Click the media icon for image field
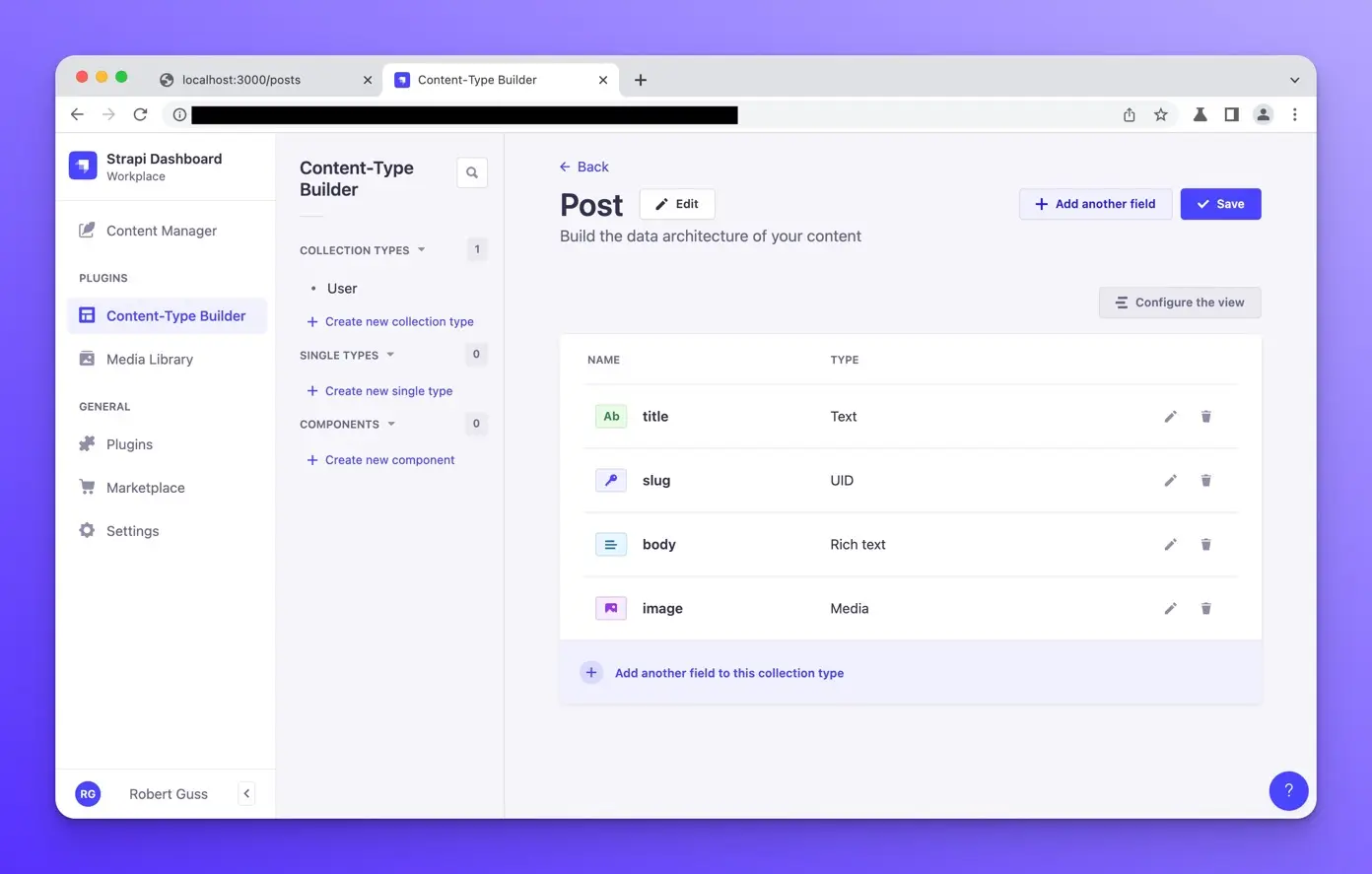 [x=611, y=609]
